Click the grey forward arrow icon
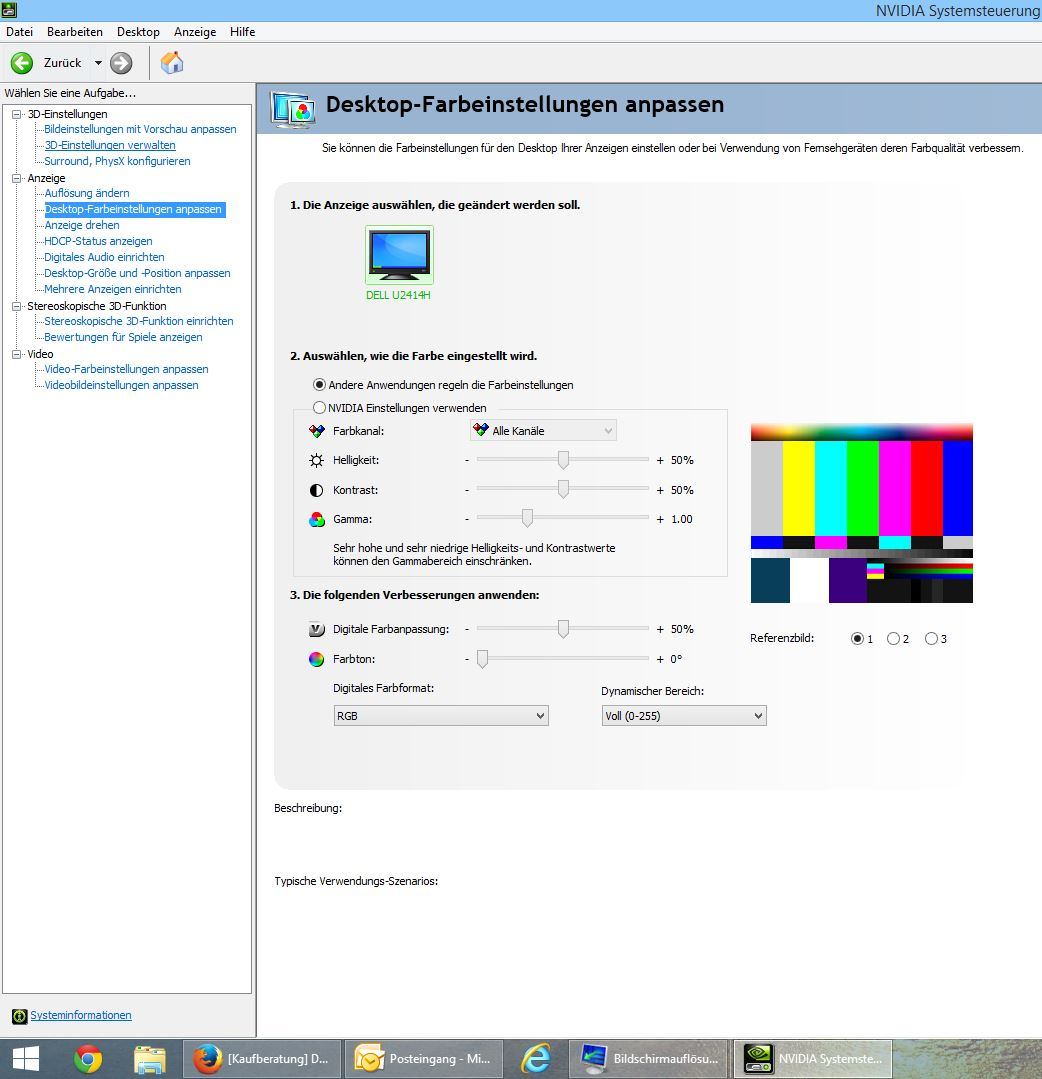 pos(121,63)
